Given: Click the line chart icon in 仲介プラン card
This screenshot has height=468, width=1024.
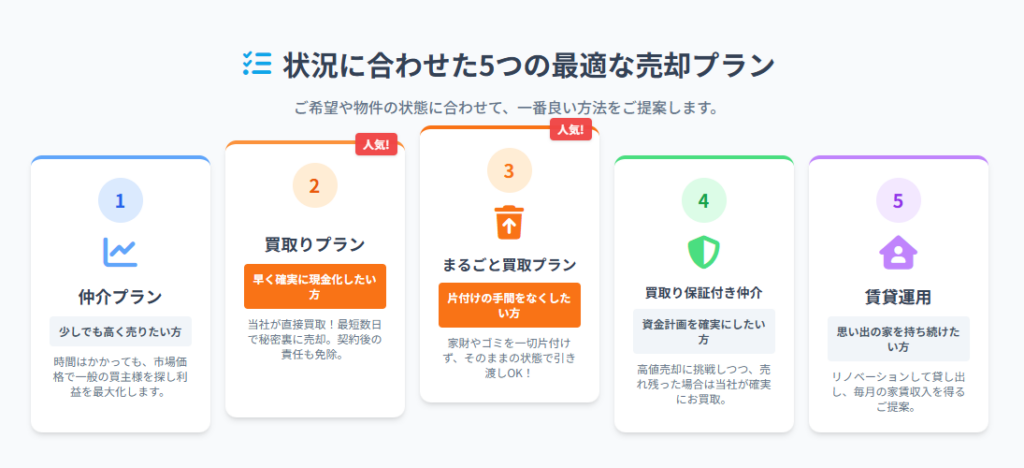Looking at the screenshot, I should [x=120, y=251].
